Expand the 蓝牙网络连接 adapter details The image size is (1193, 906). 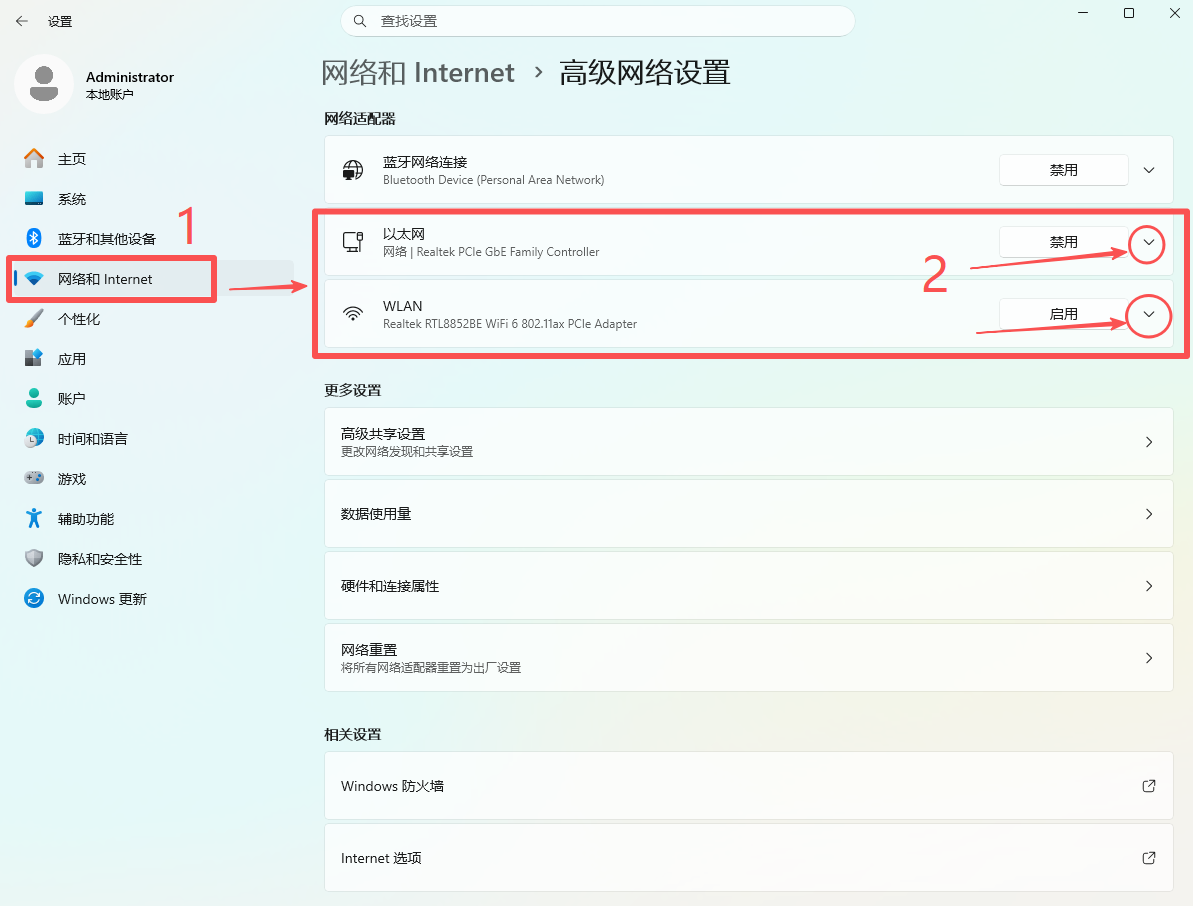[1149, 170]
